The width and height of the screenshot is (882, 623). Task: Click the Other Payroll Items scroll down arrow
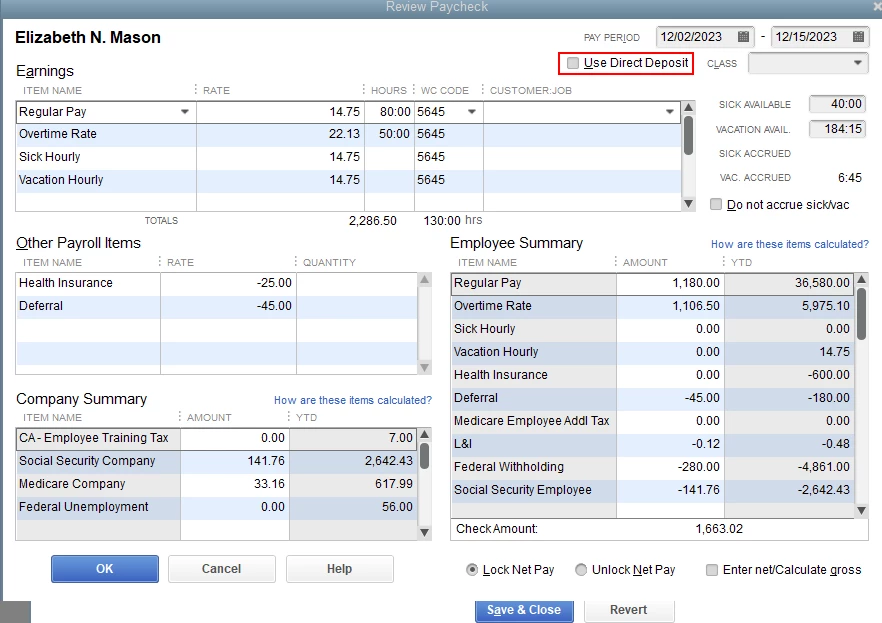click(x=425, y=368)
